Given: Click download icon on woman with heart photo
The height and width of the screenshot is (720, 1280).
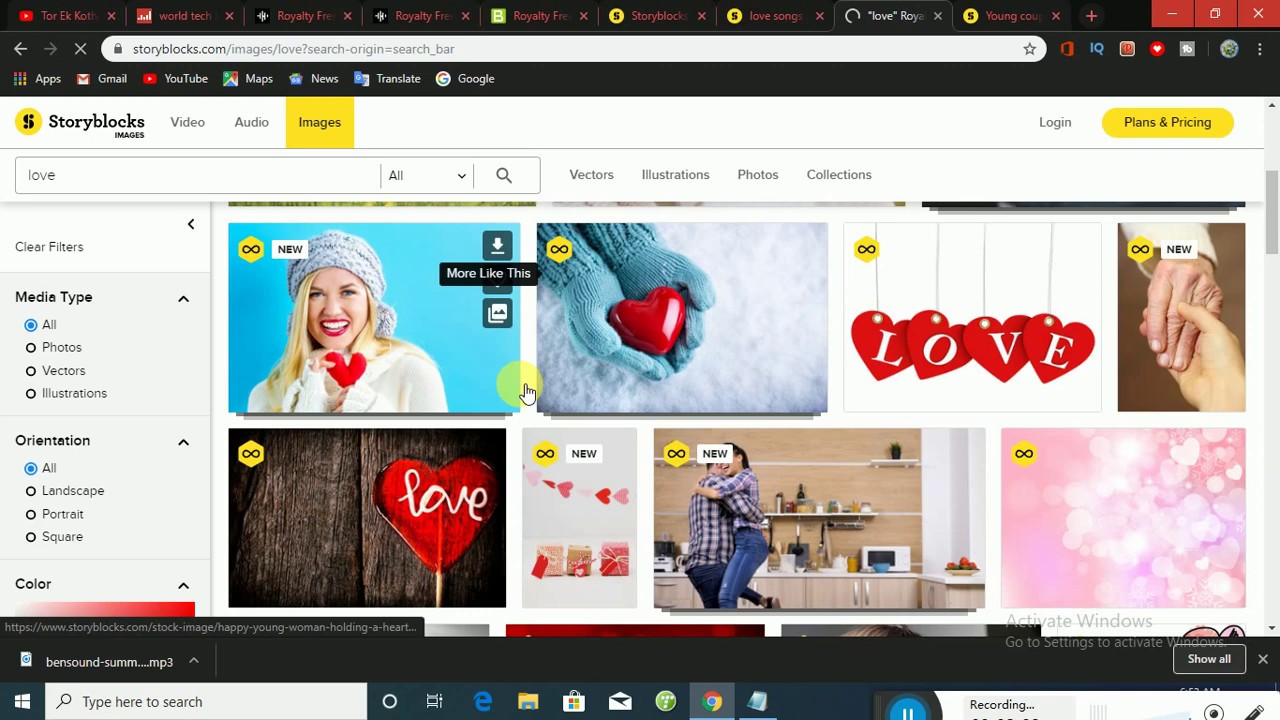Looking at the screenshot, I should (x=497, y=245).
